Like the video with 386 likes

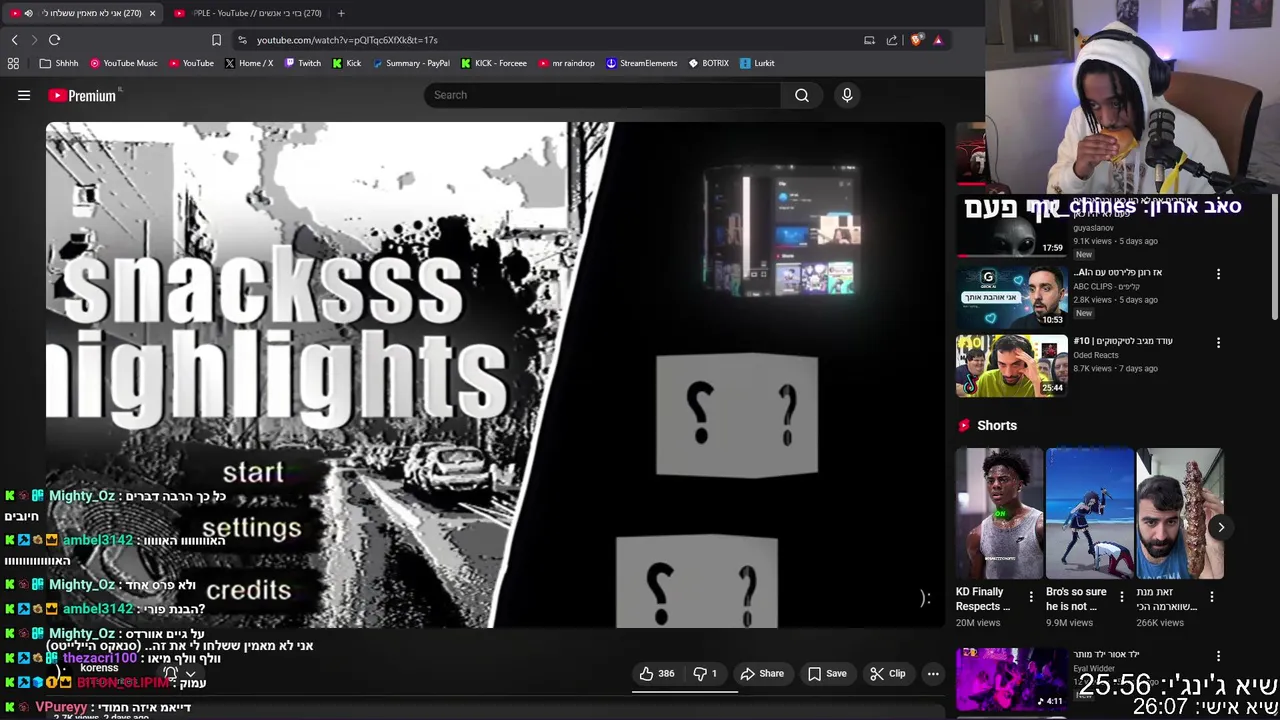(656, 674)
